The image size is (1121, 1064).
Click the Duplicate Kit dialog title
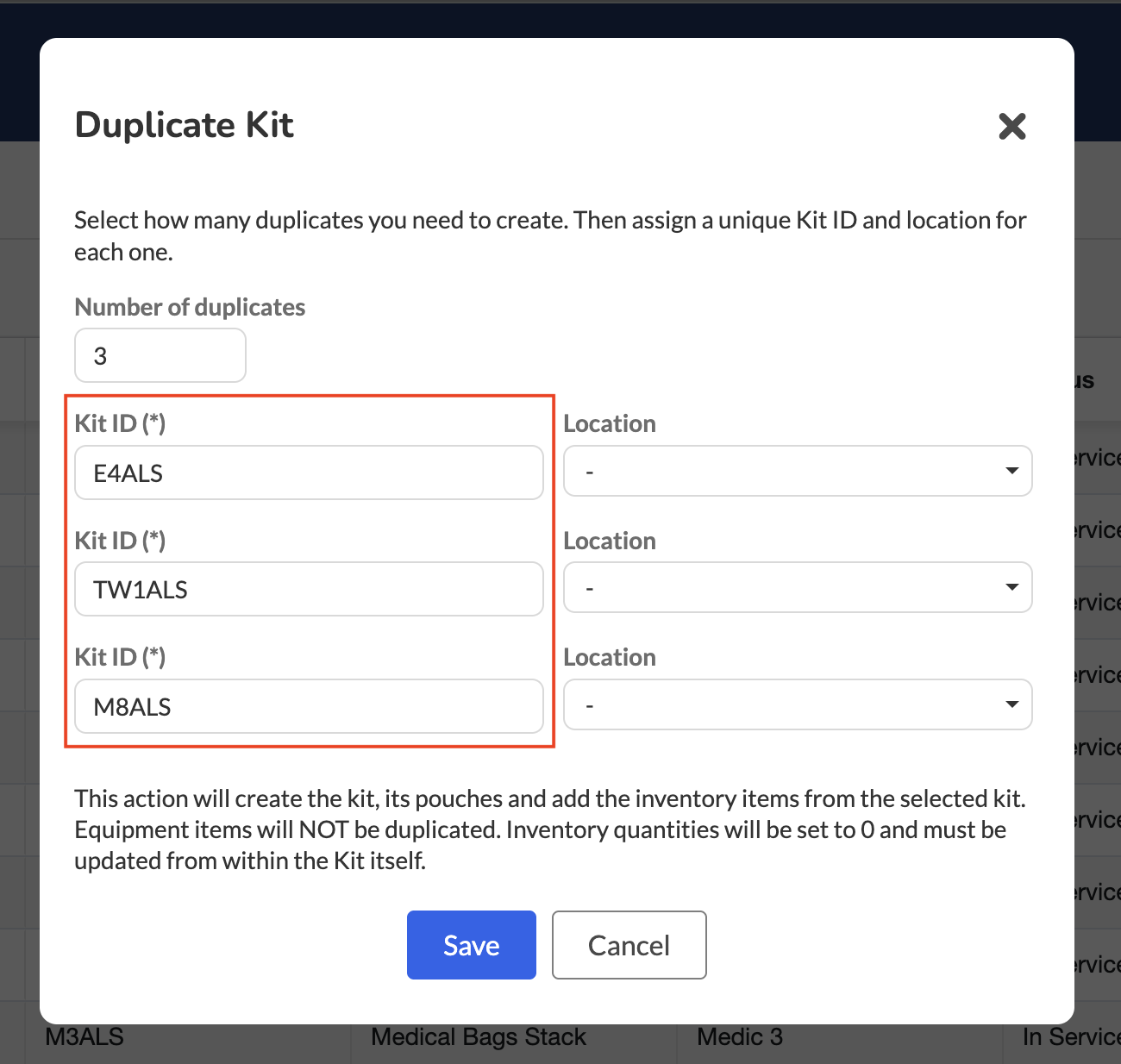[185, 125]
